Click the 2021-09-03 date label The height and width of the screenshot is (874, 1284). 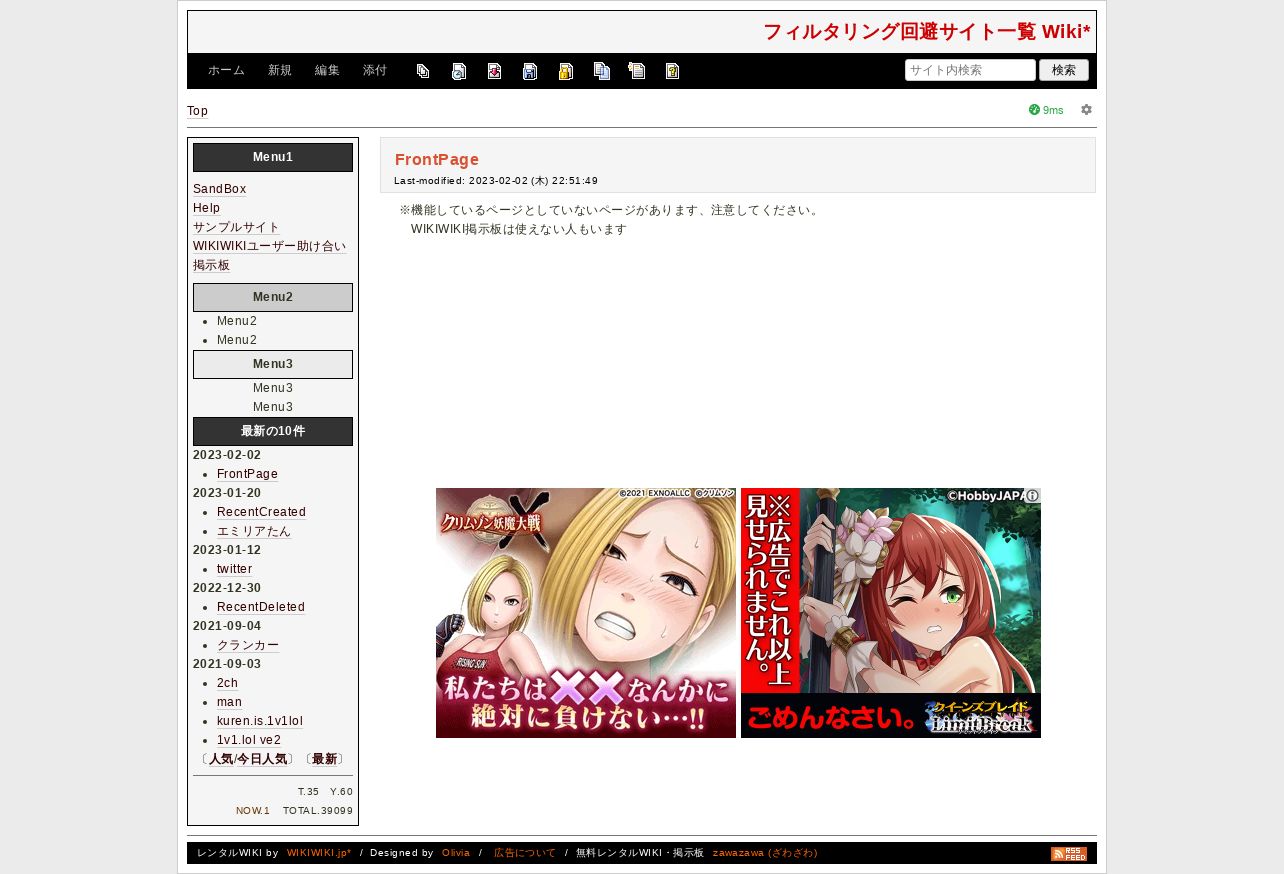pyautogui.click(x=227, y=664)
